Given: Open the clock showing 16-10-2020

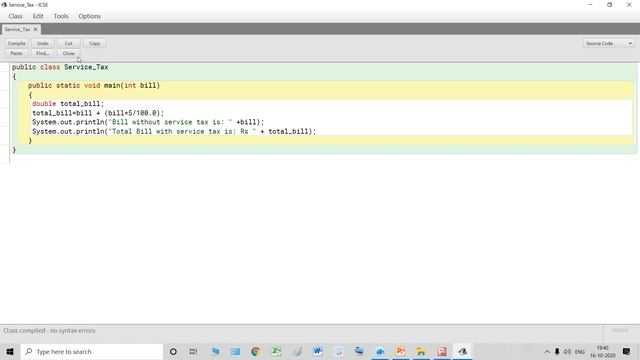Looking at the screenshot, I should (602, 351).
